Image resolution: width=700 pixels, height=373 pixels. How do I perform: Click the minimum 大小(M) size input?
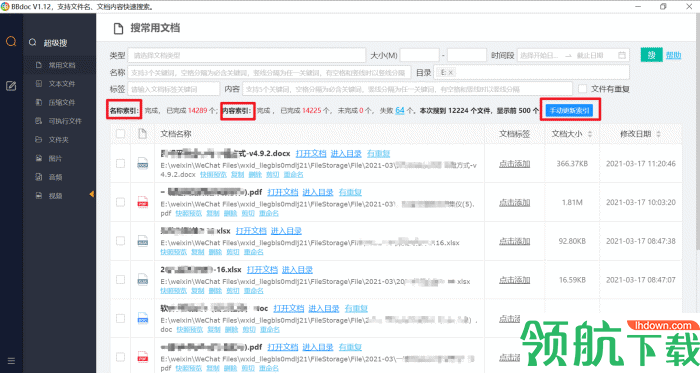click(x=420, y=55)
